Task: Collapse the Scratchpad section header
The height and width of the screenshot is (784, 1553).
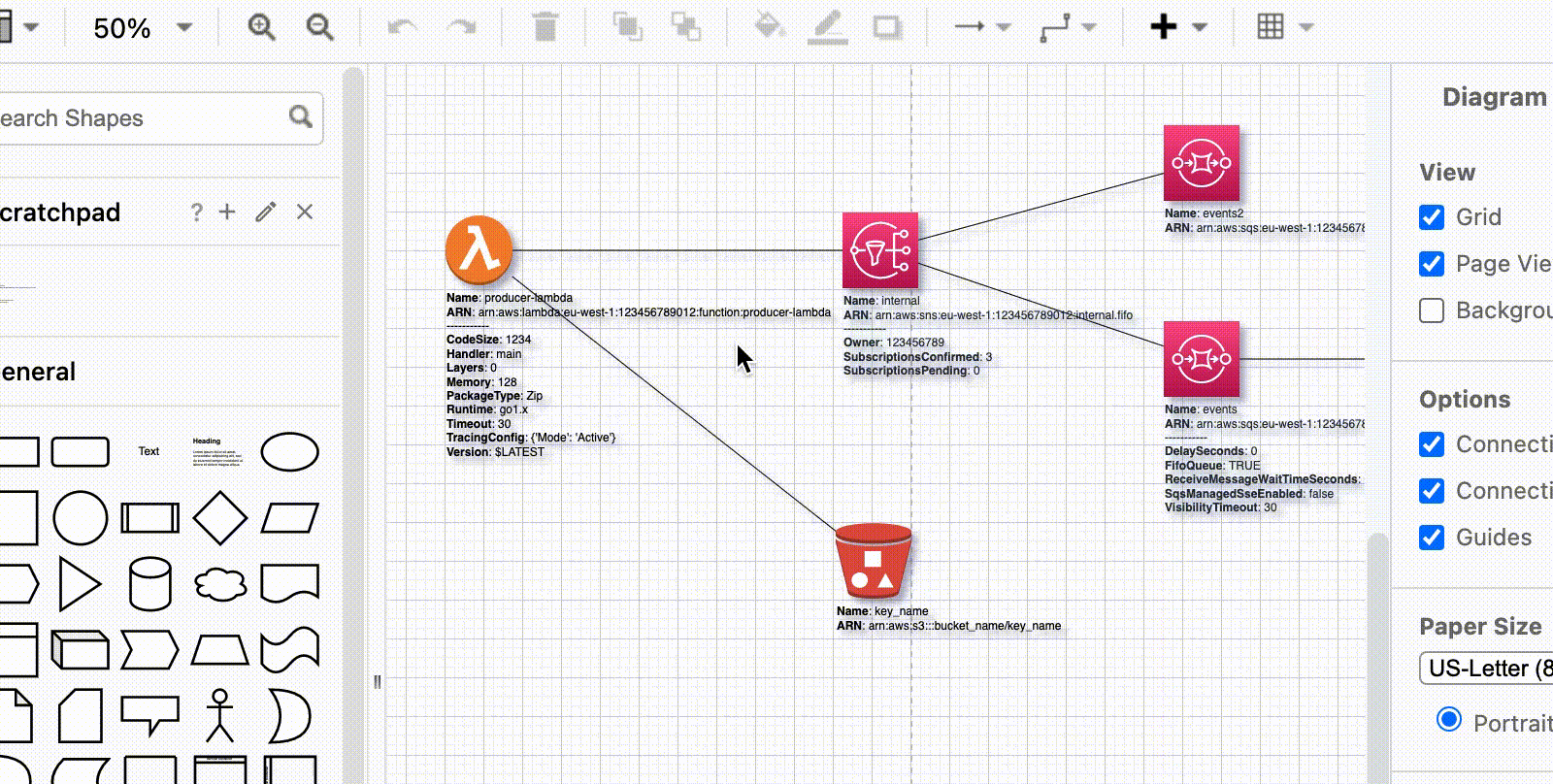Action: 60,212
